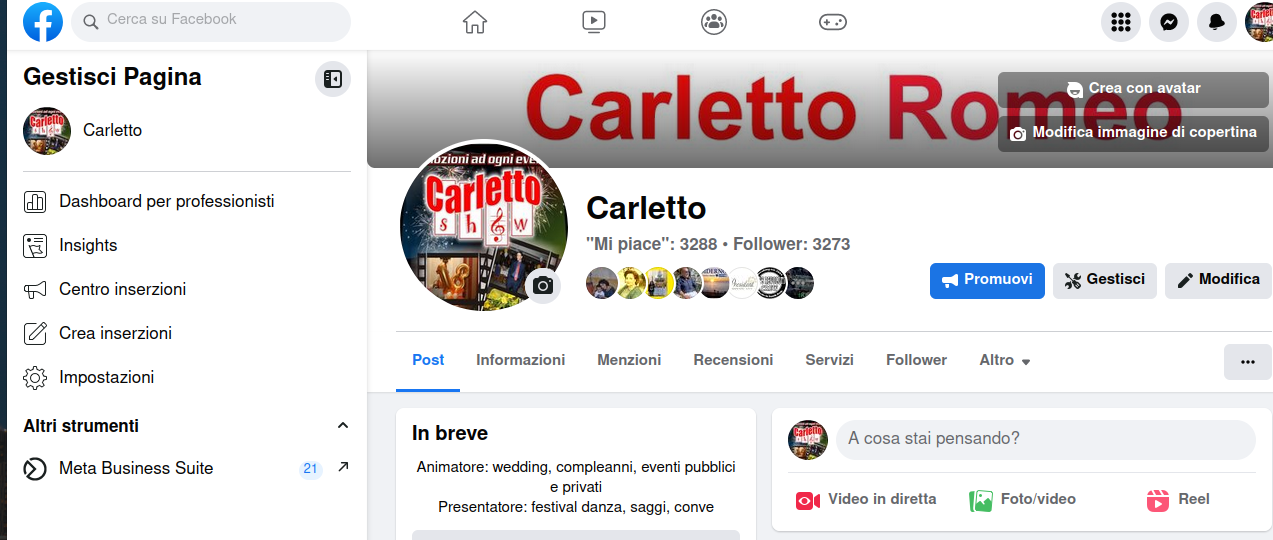Open the Recensioni tab
Screen dimensions: 1273x540
pos(733,360)
